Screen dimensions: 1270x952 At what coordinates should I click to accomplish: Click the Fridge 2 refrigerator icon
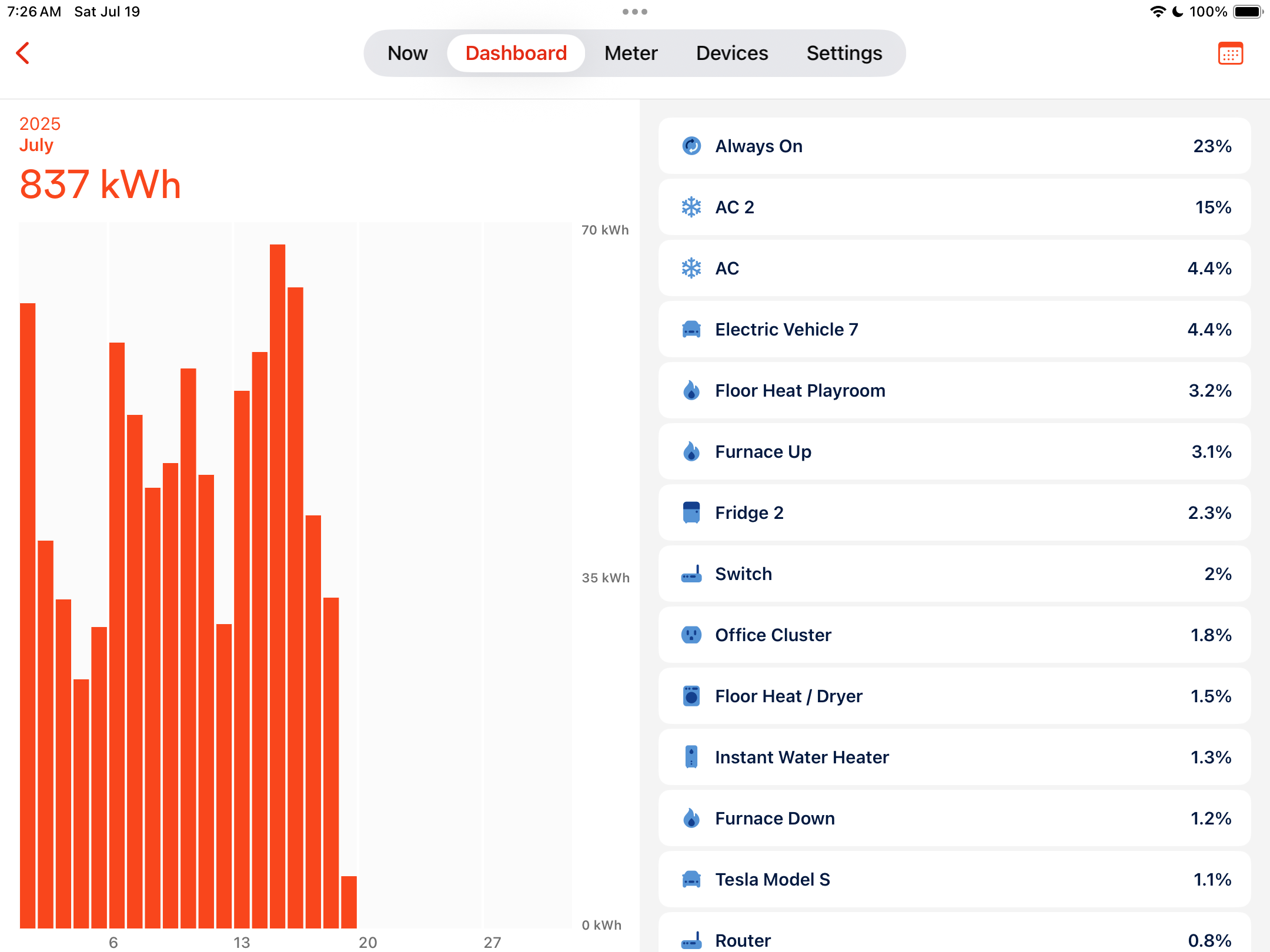point(691,512)
